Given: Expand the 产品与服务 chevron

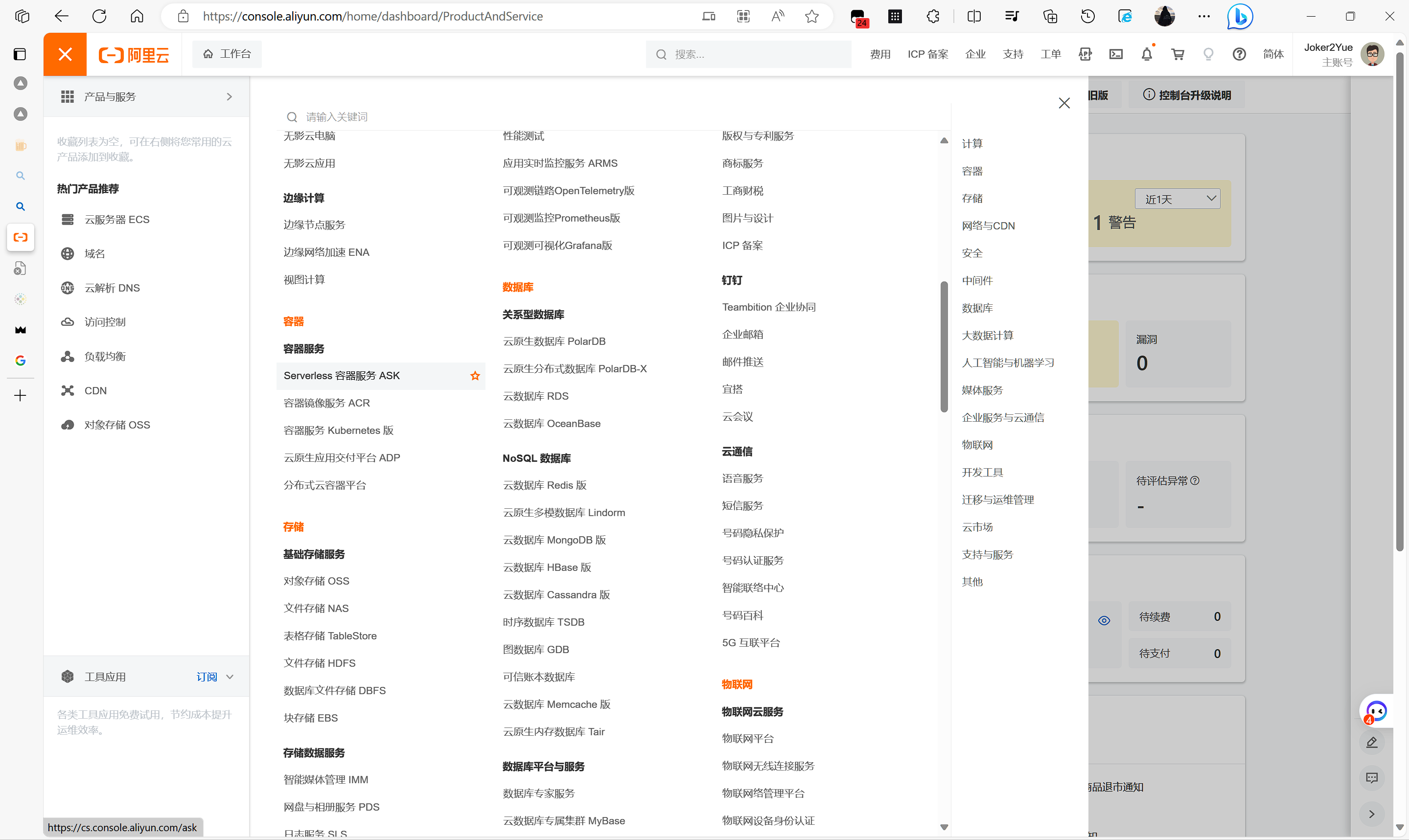Looking at the screenshot, I should pos(229,97).
